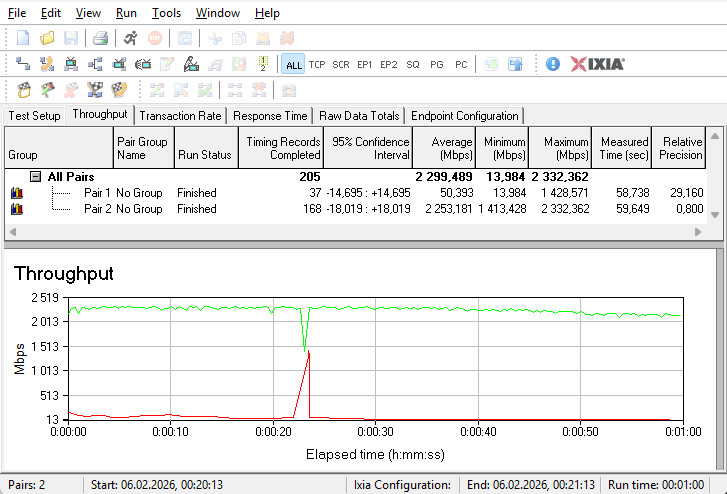Toggle the ALL pairs filter button

tap(293, 64)
